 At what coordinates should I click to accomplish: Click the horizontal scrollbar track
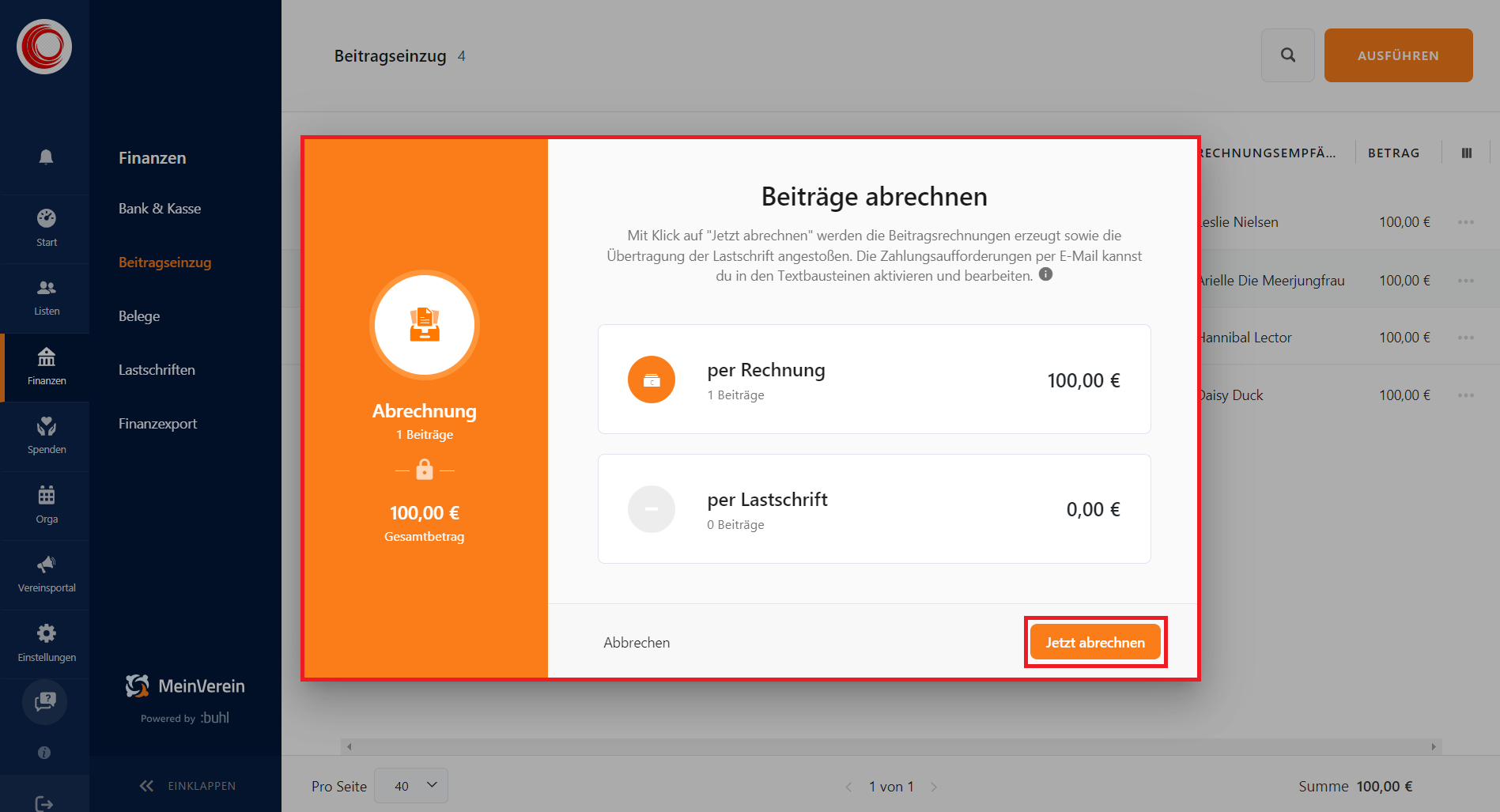click(891, 746)
